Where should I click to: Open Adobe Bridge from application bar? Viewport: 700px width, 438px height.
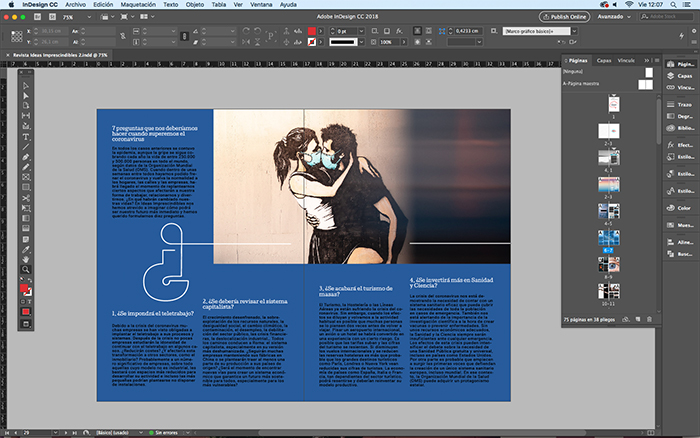38,17
